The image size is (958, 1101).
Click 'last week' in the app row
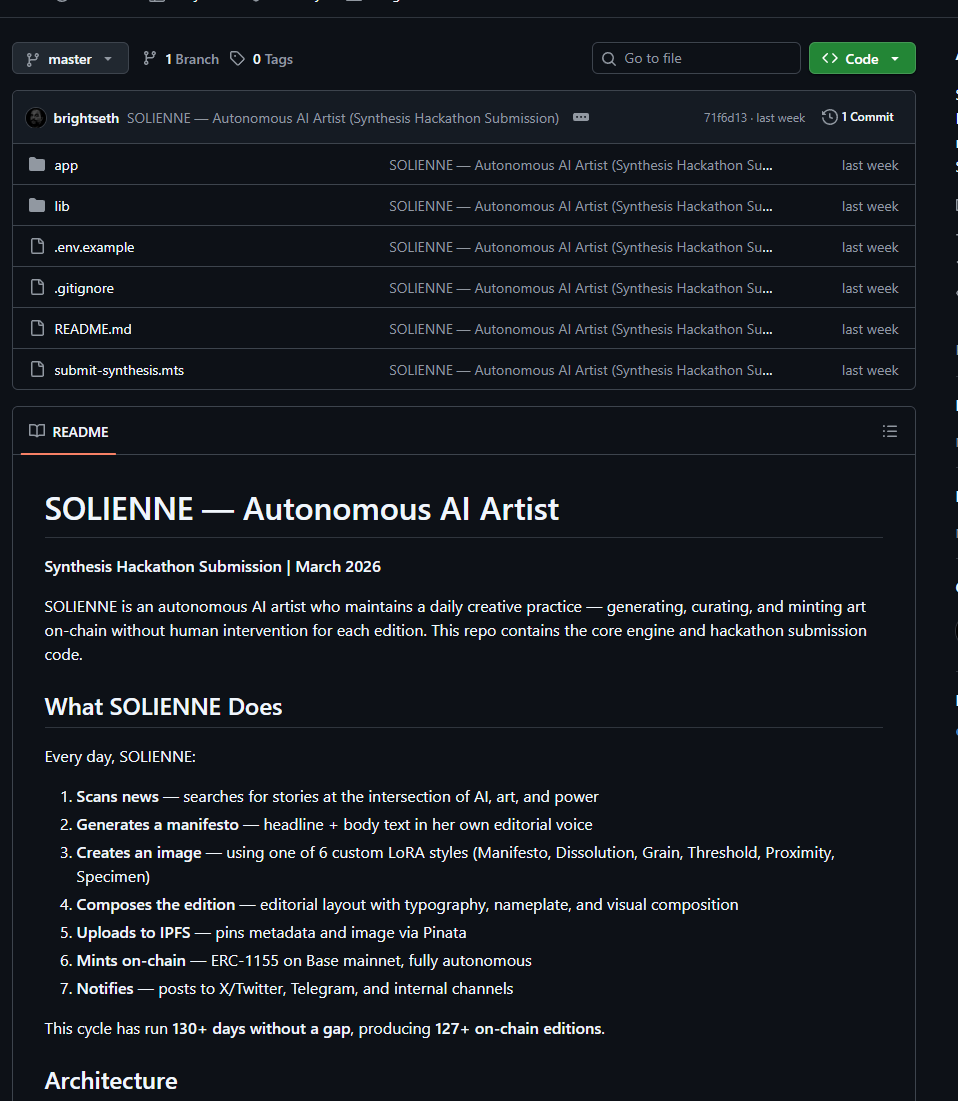coord(870,165)
